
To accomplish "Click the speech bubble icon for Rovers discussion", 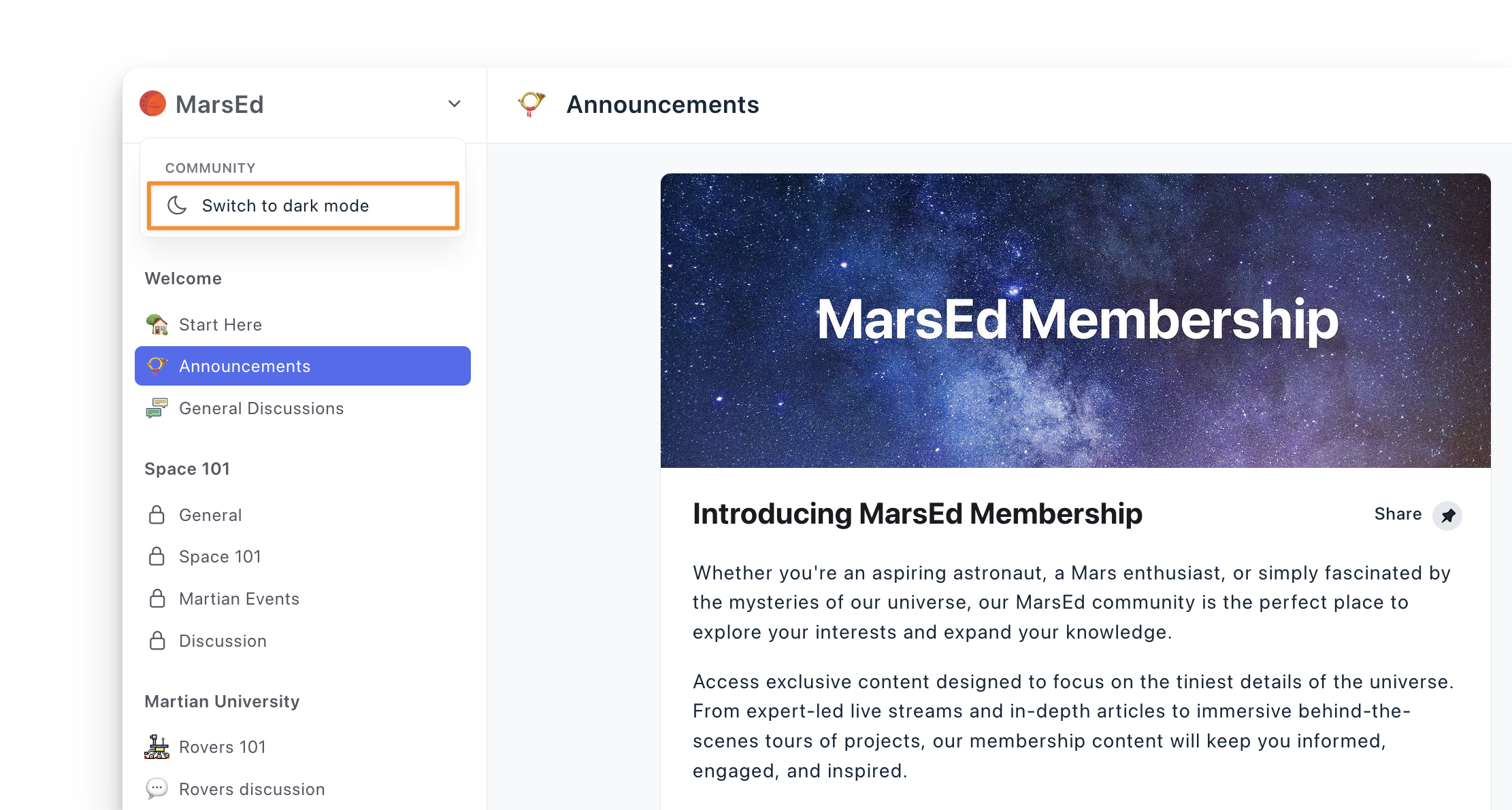I will click(157, 789).
